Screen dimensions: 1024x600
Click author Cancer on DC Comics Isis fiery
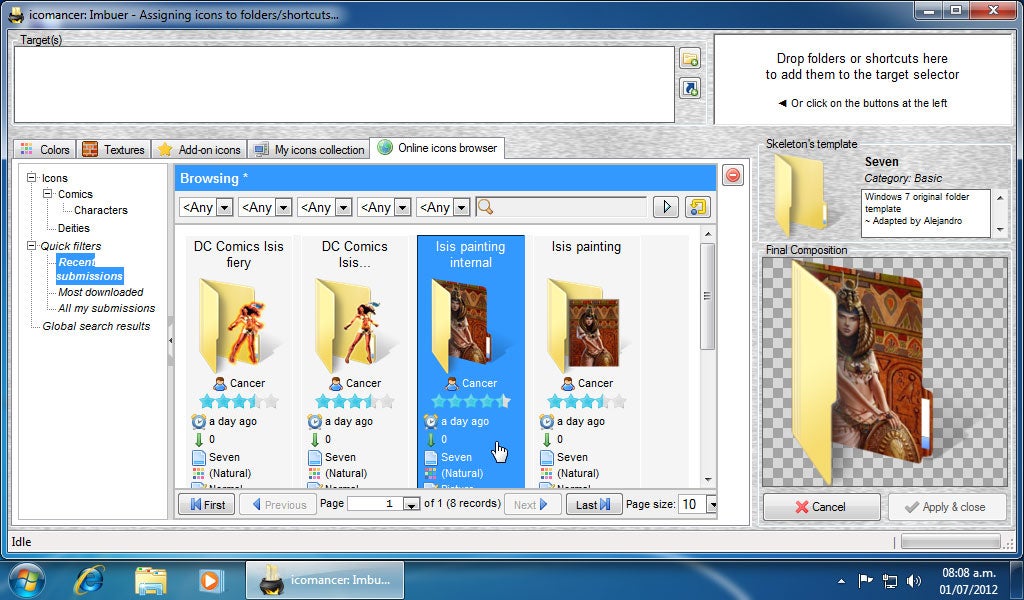coord(239,383)
